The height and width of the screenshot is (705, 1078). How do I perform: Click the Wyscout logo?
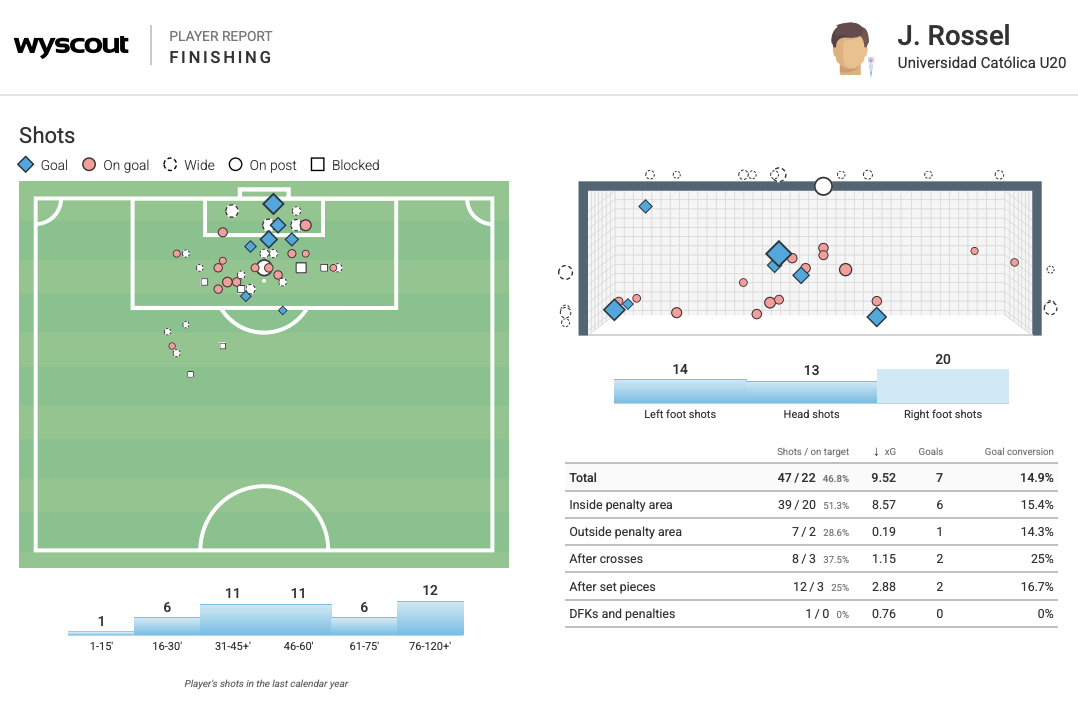(71, 46)
